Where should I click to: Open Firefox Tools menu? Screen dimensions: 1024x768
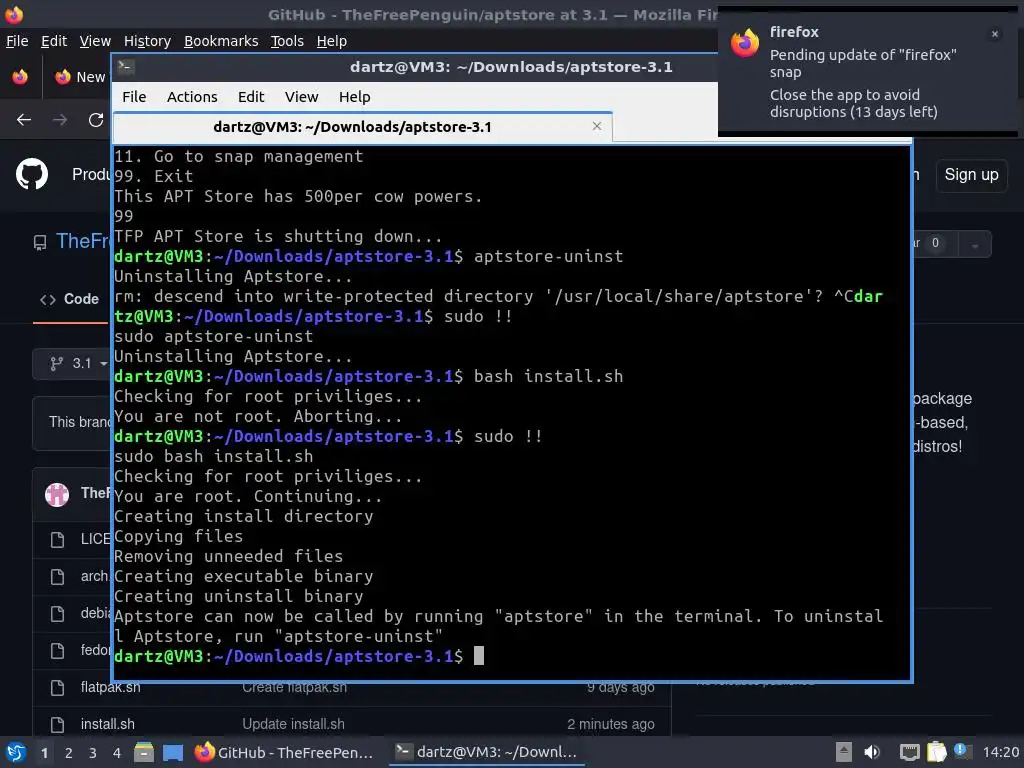[287, 41]
